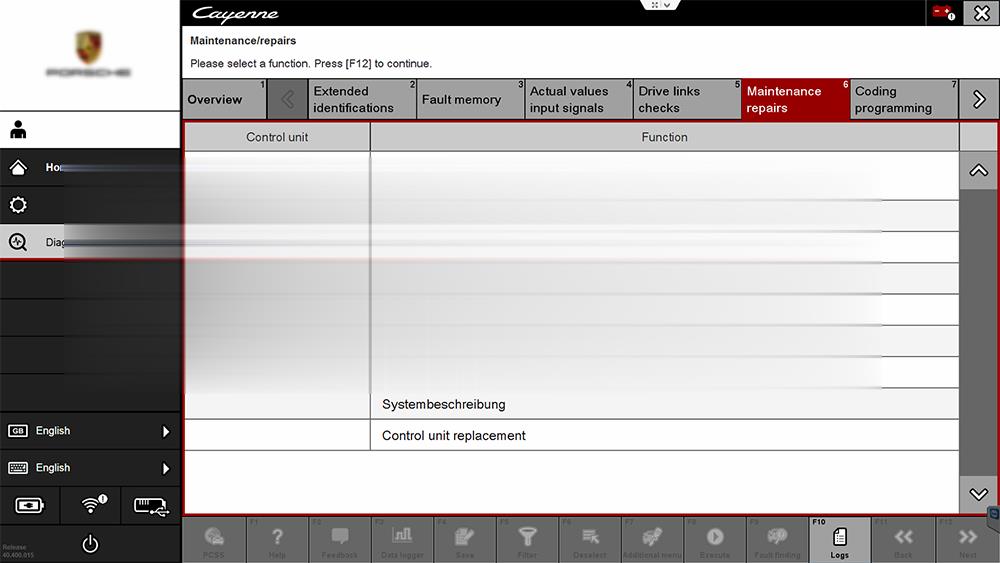Open the red battery warning icon in the title bar
1000x563 pixels.
(943, 13)
